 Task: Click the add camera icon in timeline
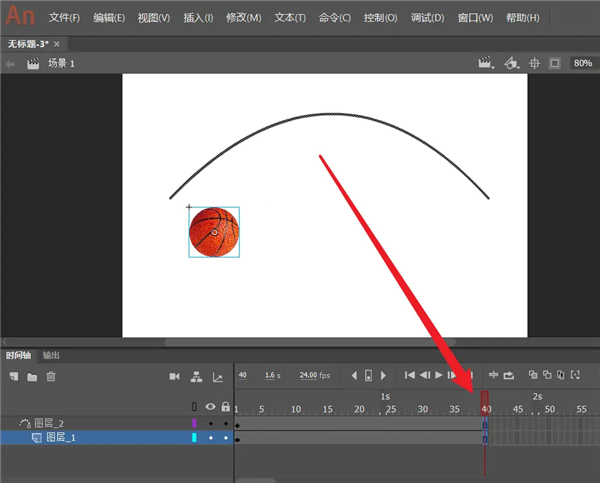[x=174, y=376]
